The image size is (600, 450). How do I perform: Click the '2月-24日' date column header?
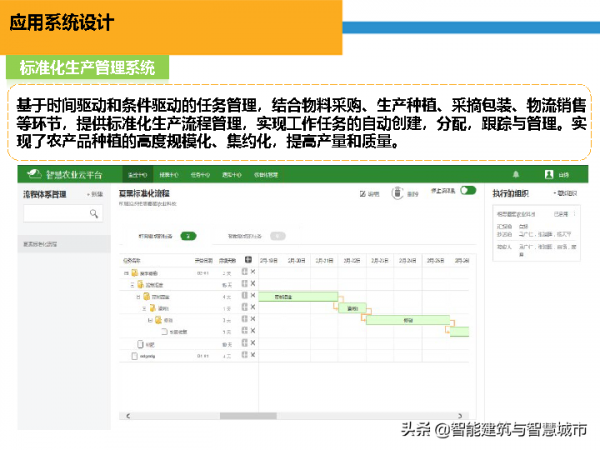tap(408, 261)
